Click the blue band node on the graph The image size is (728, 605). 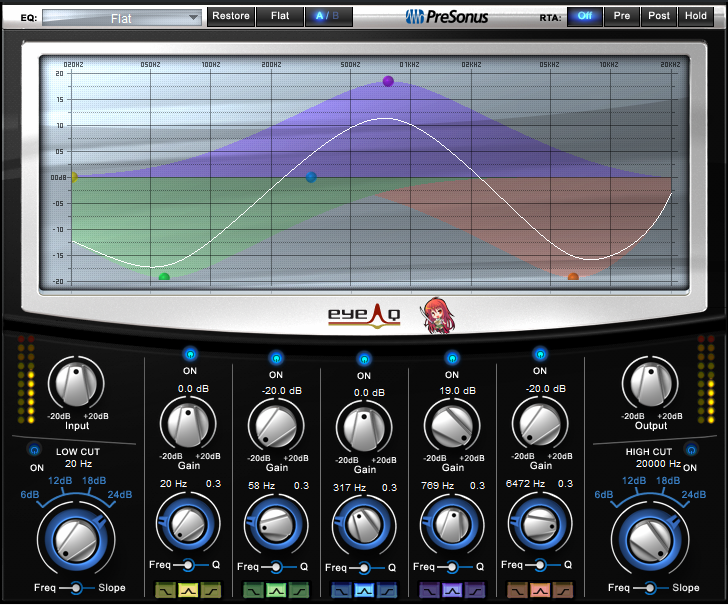click(x=311, y=177)
